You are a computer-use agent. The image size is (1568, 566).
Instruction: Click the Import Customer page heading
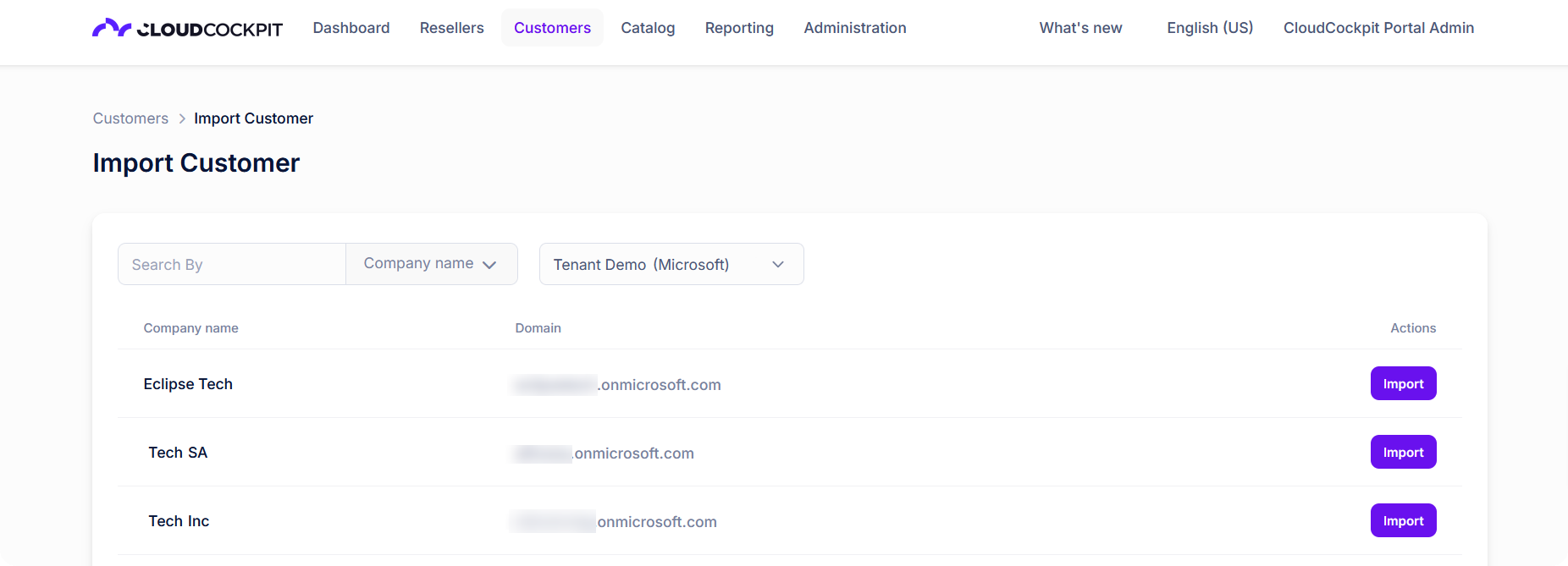[x=196, y=162]
